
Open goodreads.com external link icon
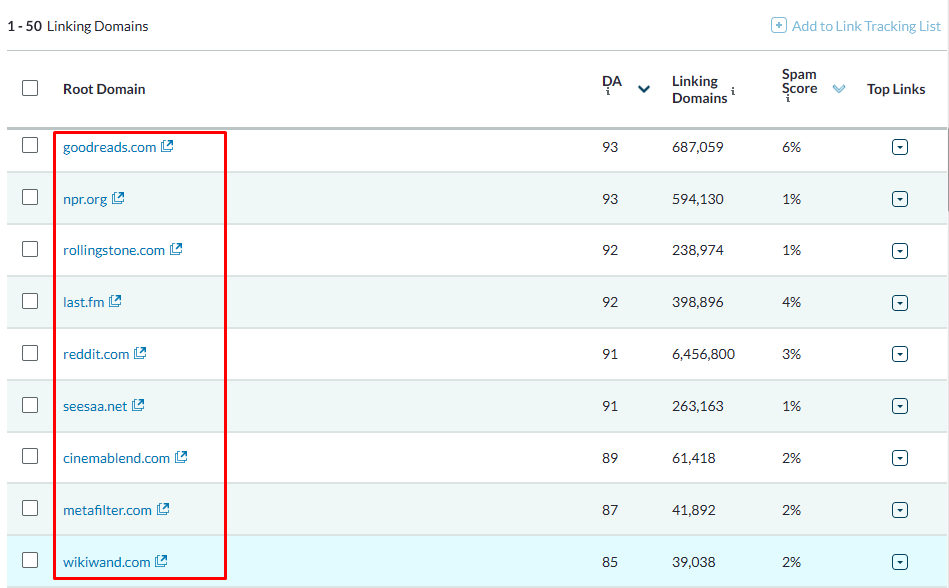click(x=168, y=146)
